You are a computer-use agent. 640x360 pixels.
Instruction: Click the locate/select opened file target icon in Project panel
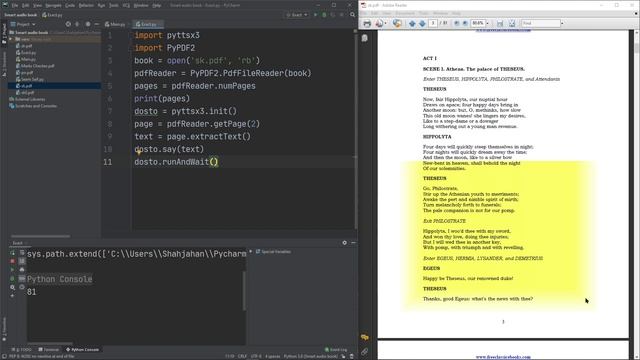pos(68,24)
